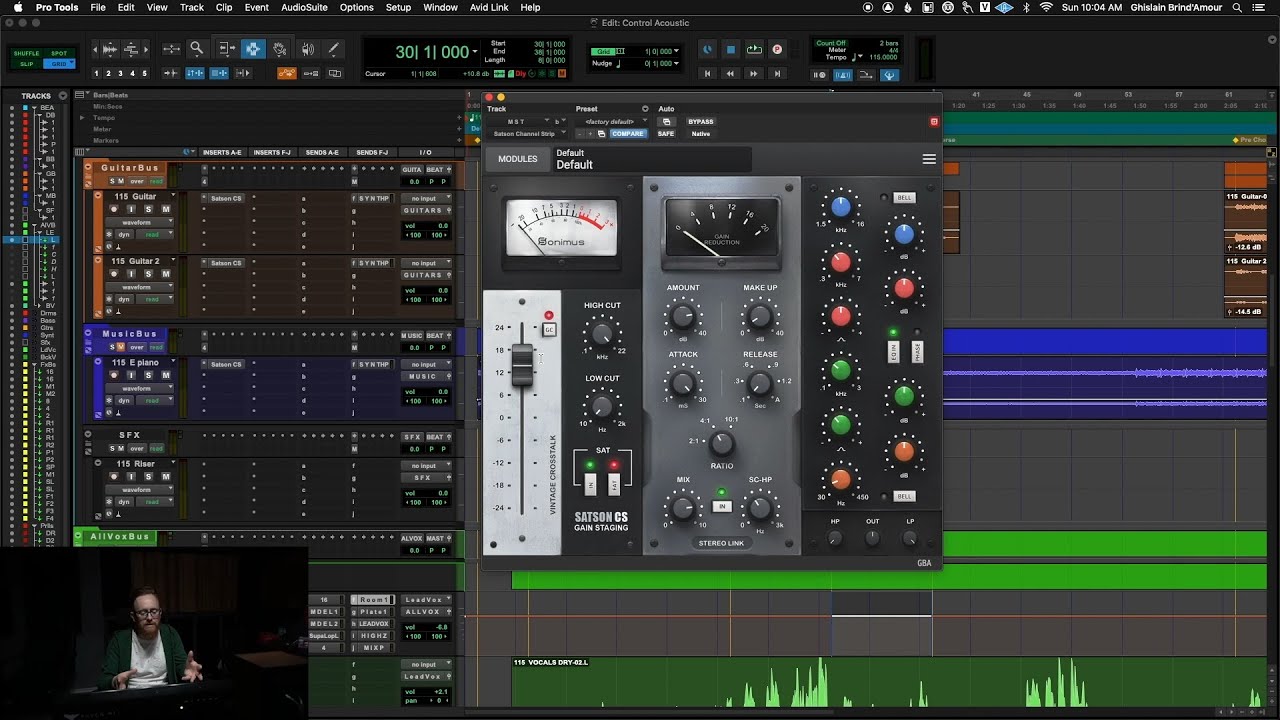Toggle Loop Playback in transport
Screen dimensions: 1280x720
pyautogui.click(x=754, y=49)
